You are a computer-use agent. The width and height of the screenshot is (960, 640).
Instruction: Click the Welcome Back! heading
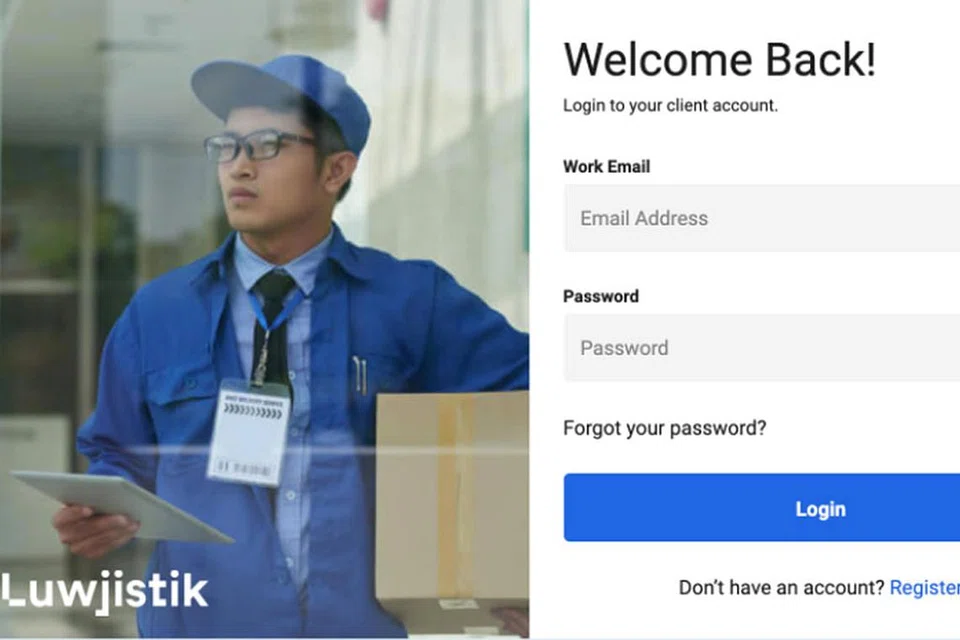point(719,59)
